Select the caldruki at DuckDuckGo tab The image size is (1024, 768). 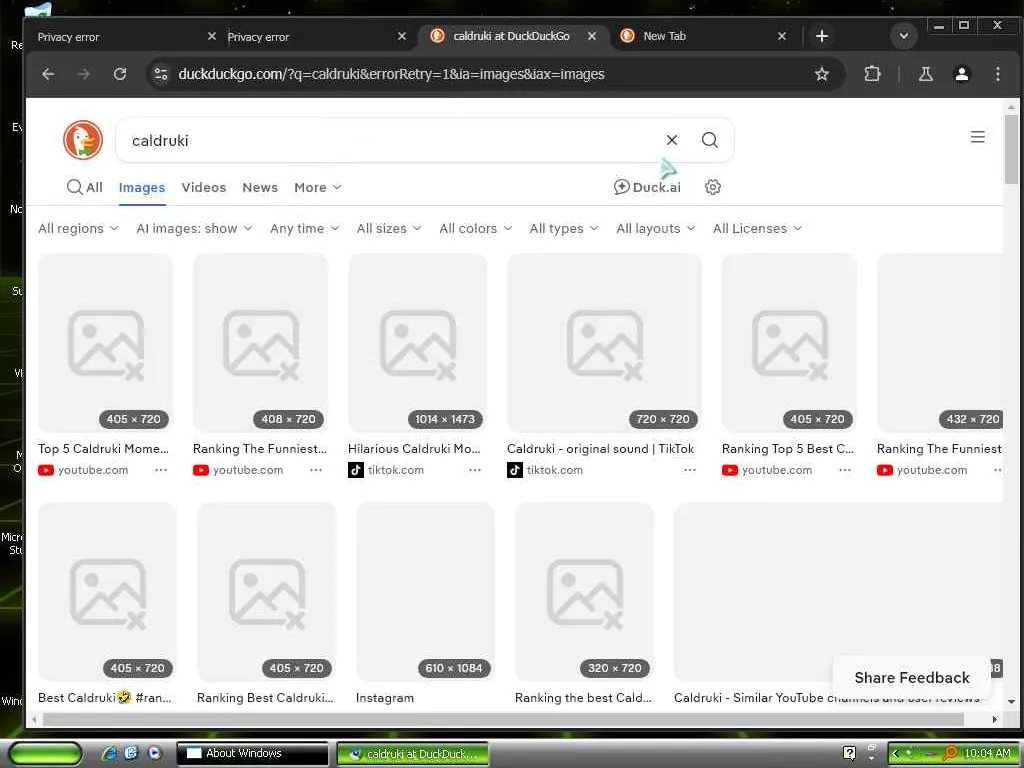click(x=513, y=36)
